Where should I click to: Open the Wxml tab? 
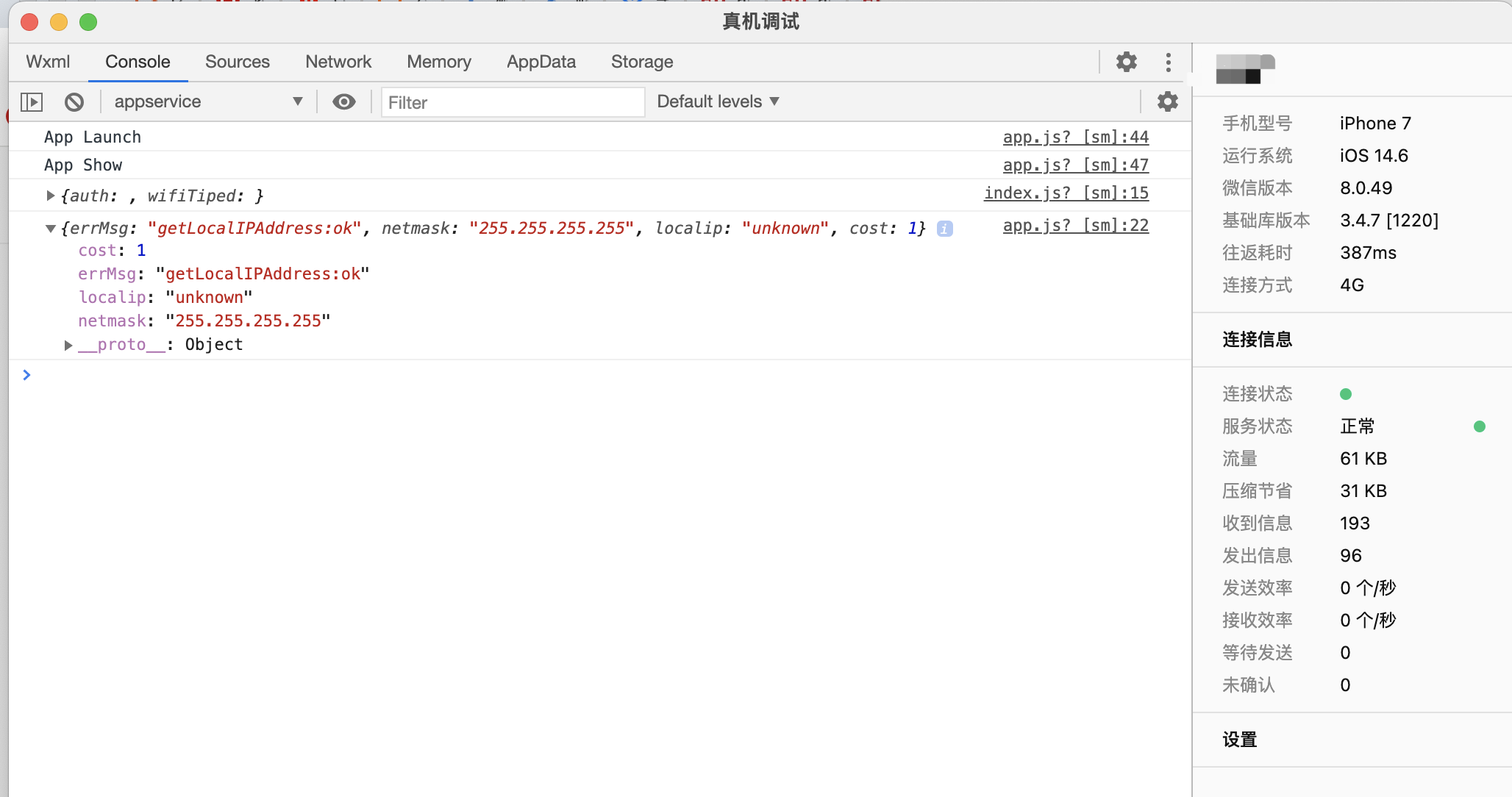[48, 62]
